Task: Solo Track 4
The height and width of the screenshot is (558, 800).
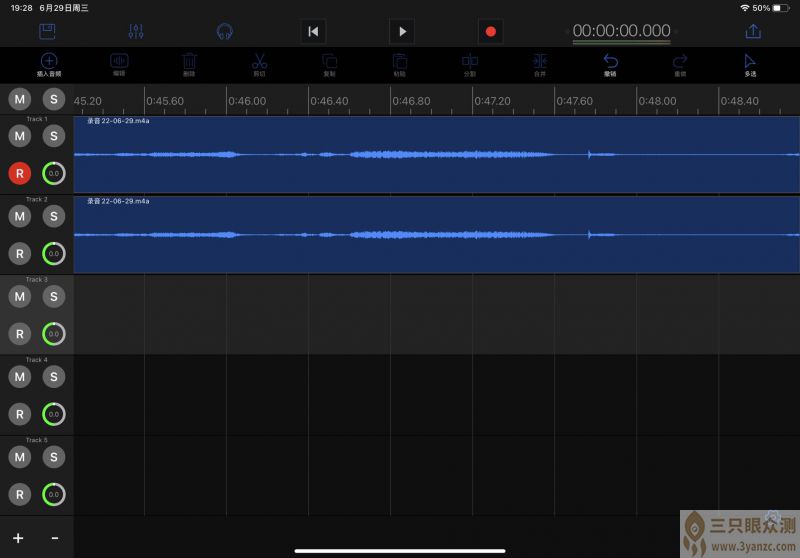Action: click(54, 377)
